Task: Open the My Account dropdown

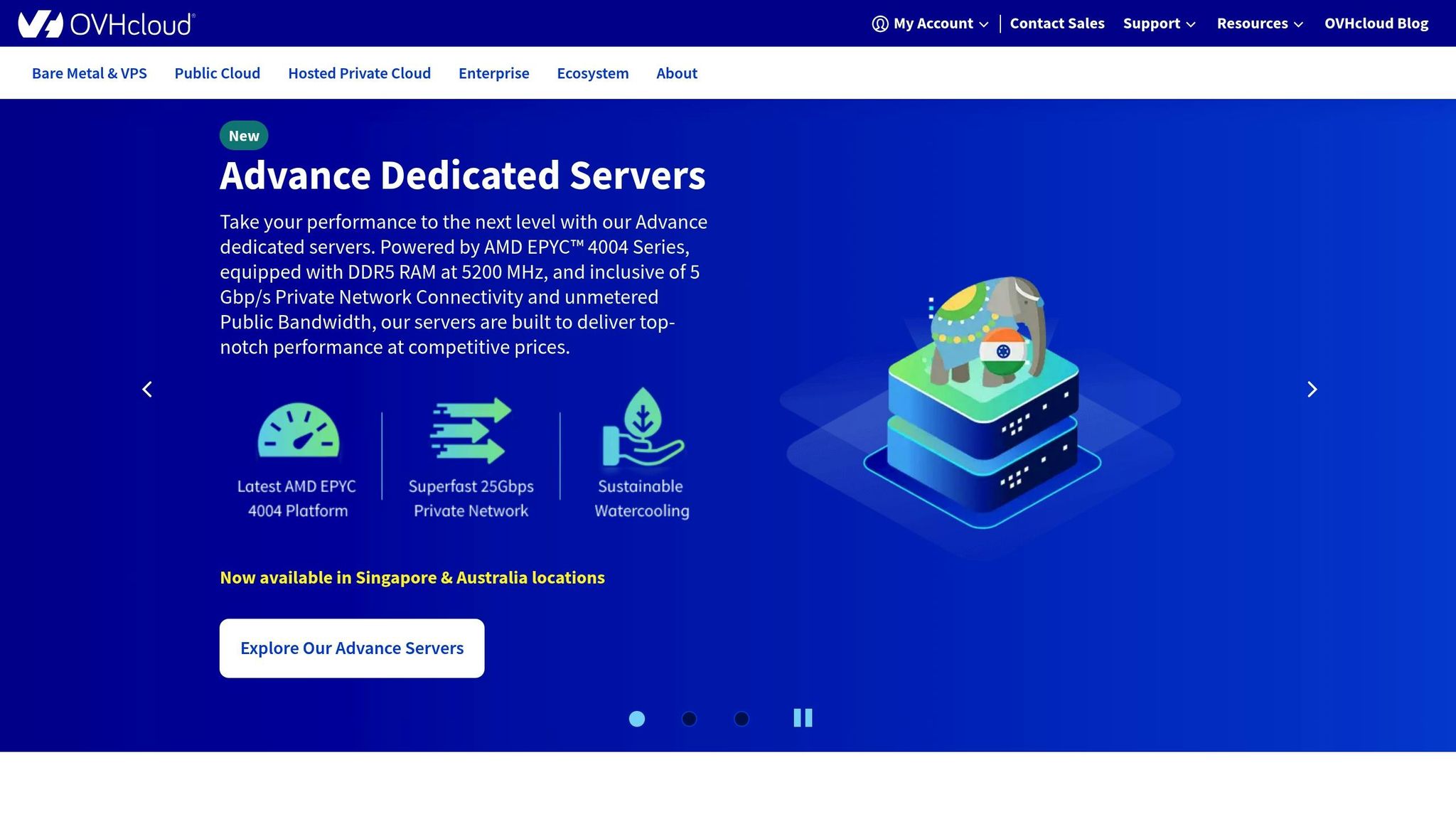Action: 931,23
